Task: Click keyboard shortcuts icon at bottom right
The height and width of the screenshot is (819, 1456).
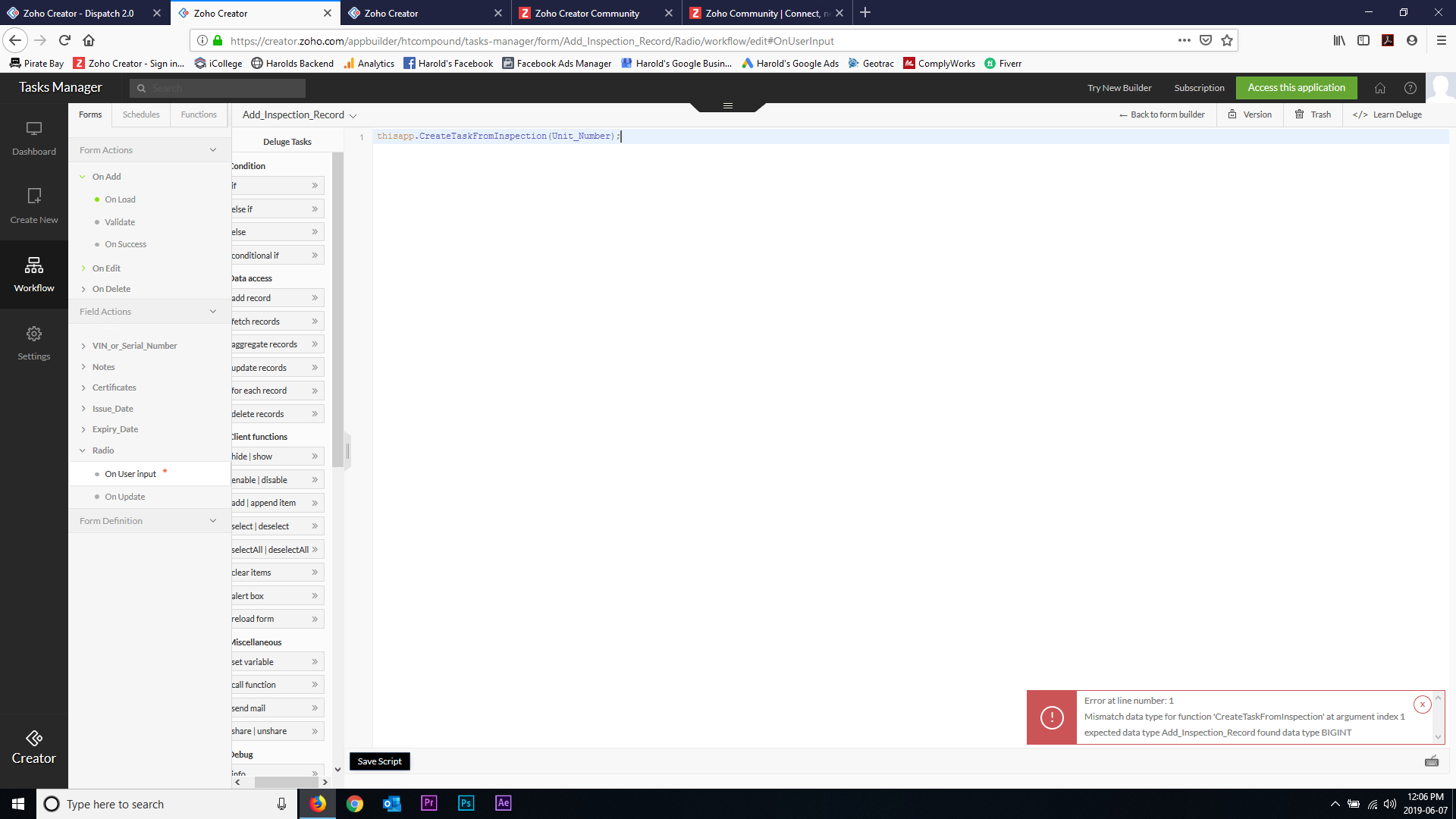Action: (1432, 761)
